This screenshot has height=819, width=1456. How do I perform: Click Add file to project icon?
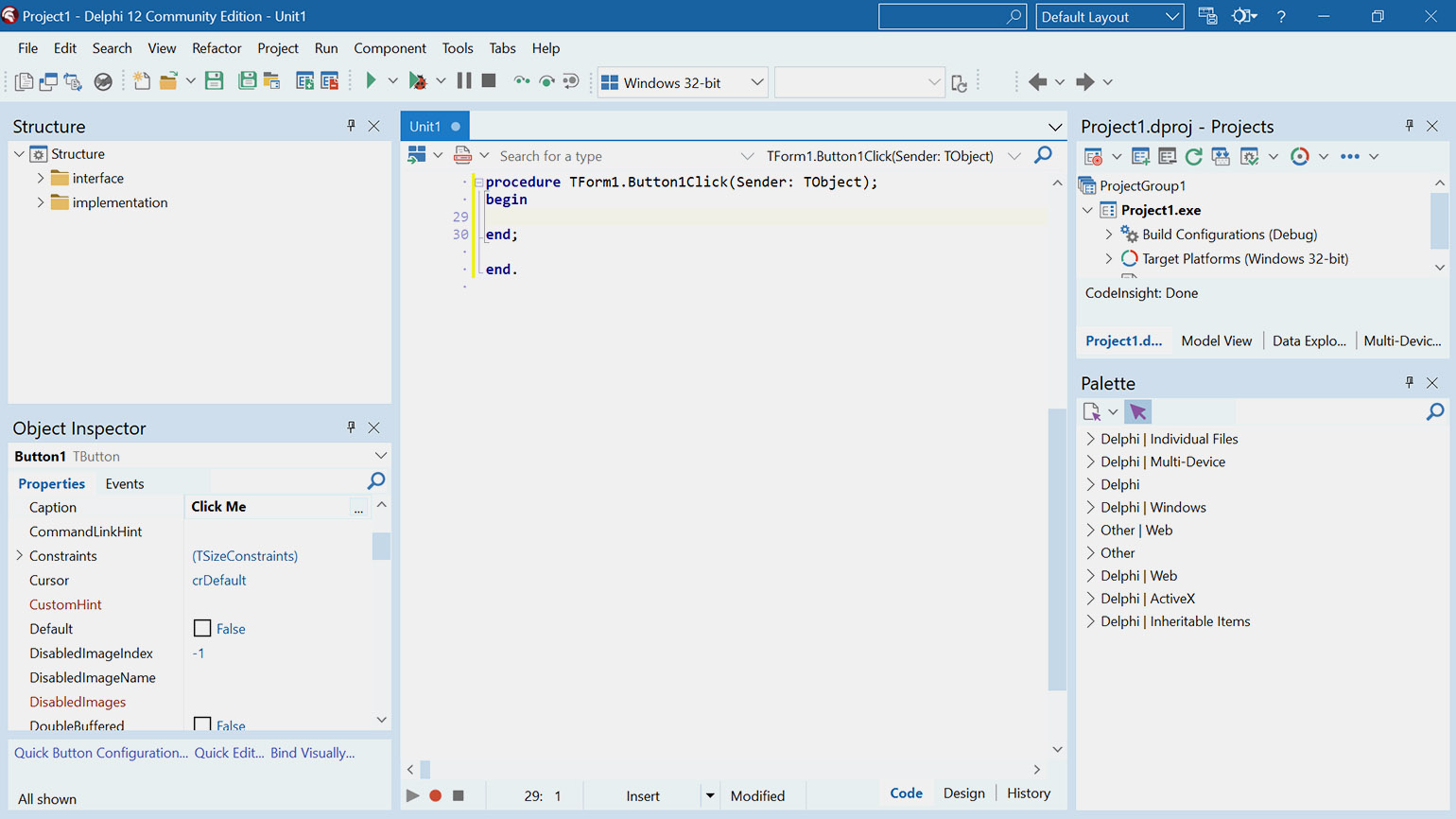(304, 81)
